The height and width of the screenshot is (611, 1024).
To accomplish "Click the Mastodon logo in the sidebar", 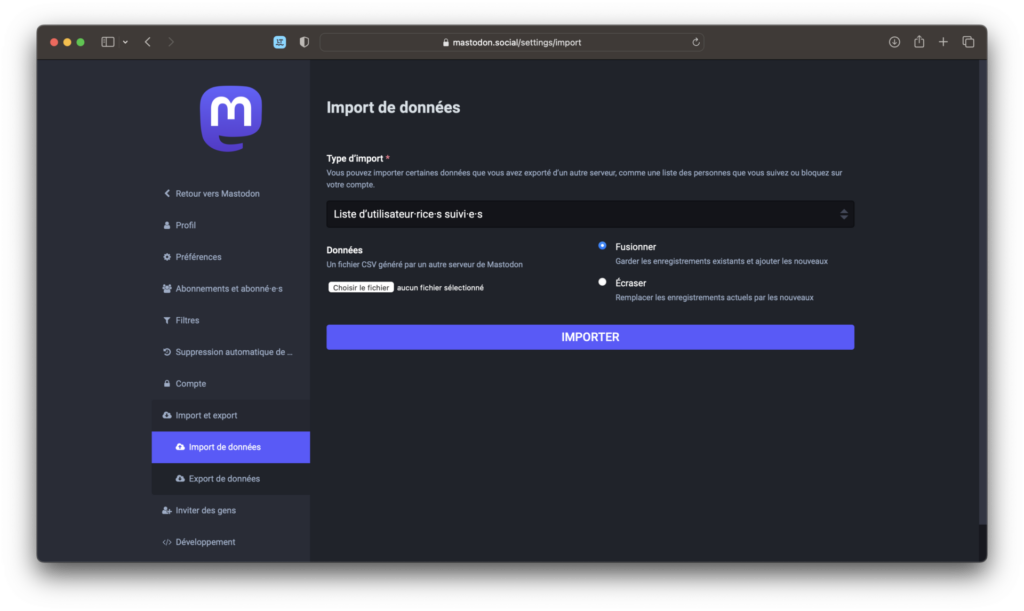I will coord(231,118).
